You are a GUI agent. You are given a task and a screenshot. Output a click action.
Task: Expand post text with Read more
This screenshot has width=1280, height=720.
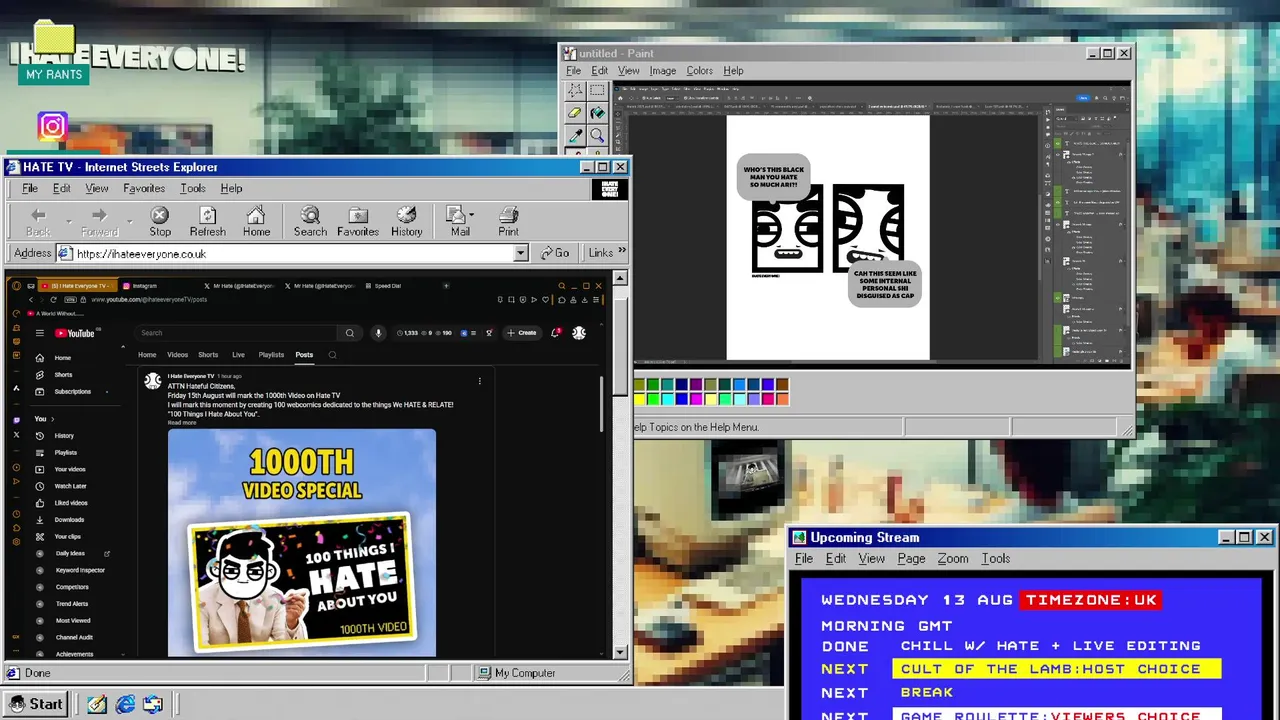point(182,423)
